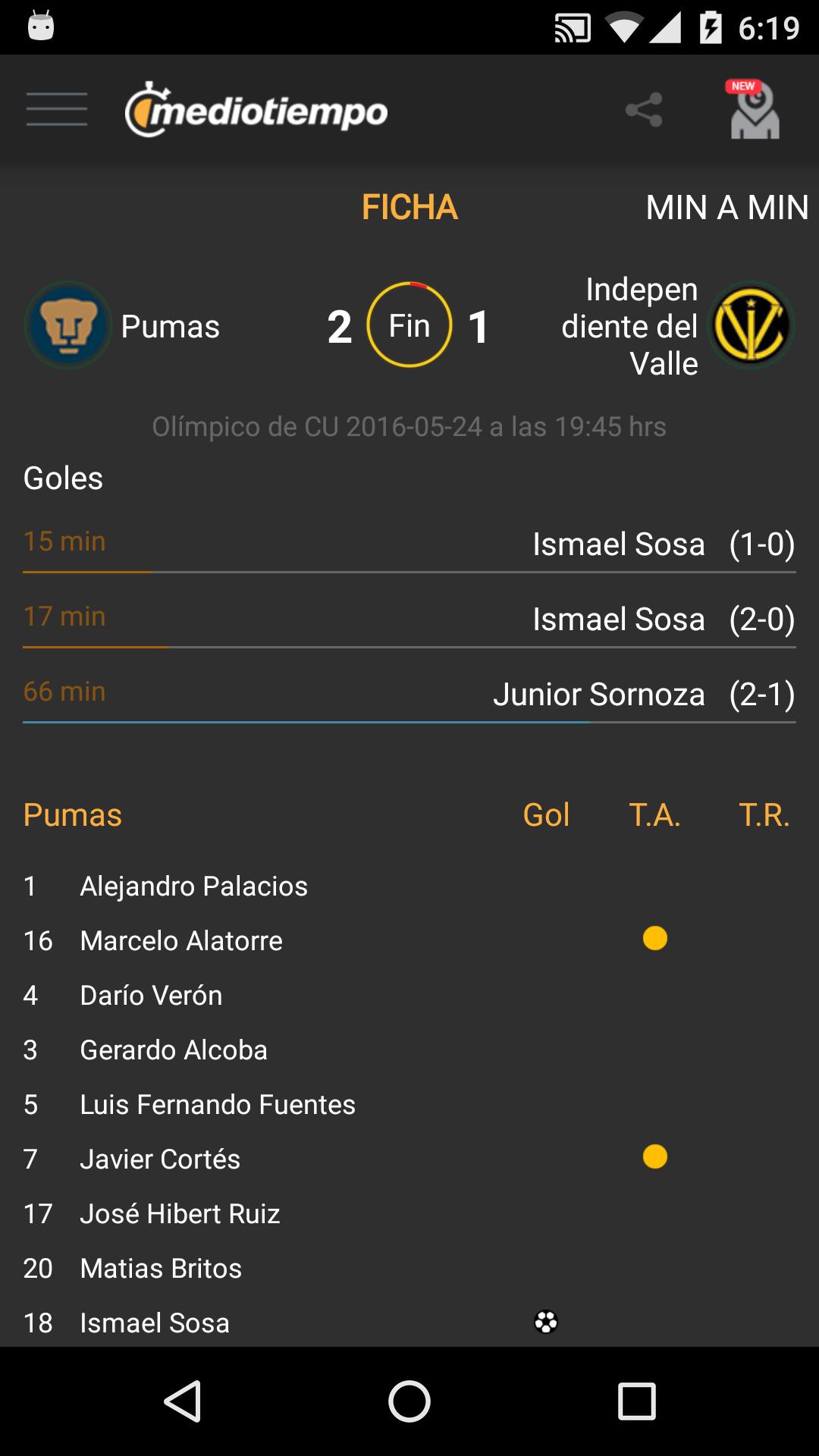Switch to the MIN A MIN tab

click(726, 207)
